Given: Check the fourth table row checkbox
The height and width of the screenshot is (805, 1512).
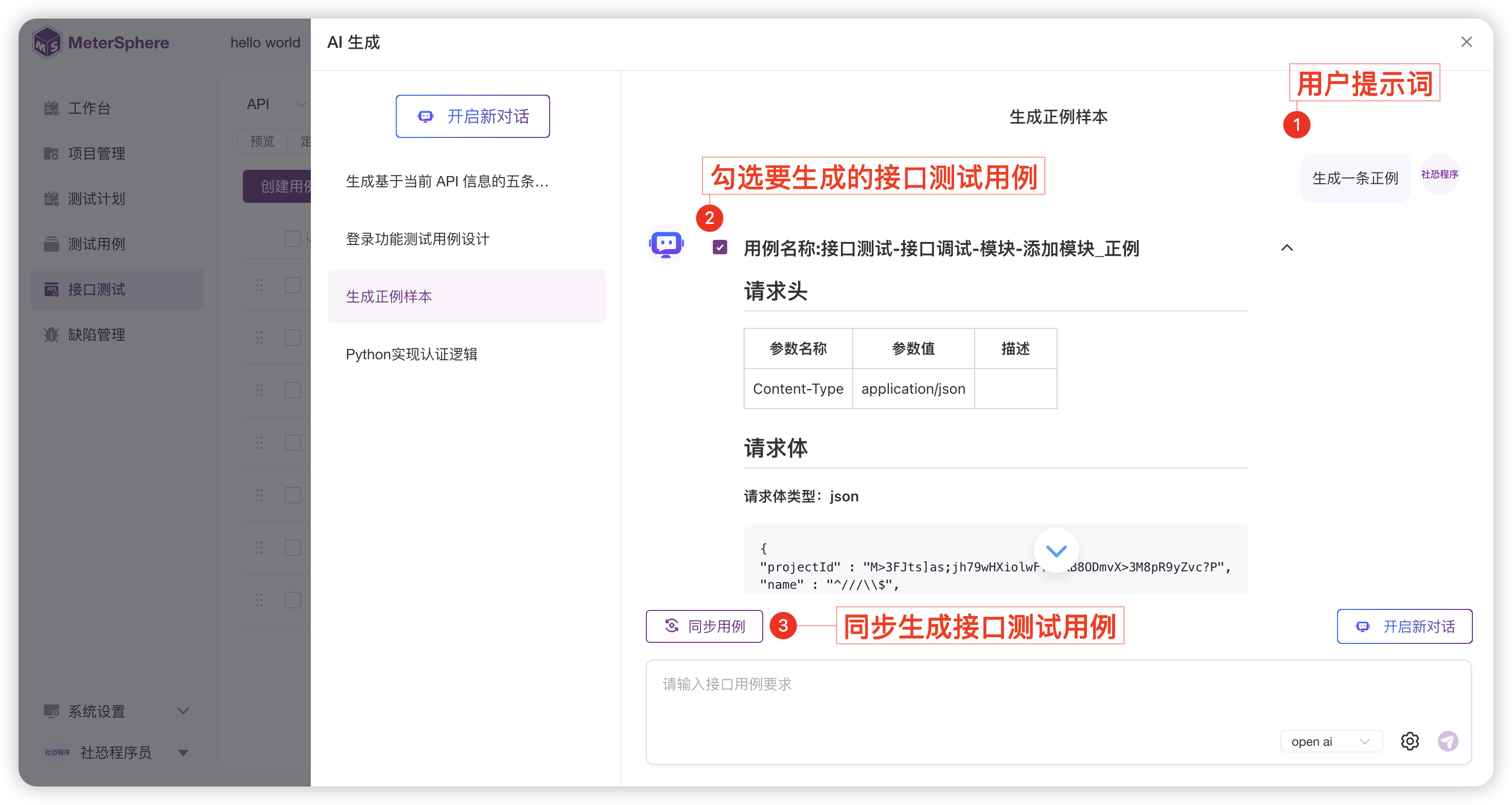Looking at the screenshot, I should click(x=292, y=443).
